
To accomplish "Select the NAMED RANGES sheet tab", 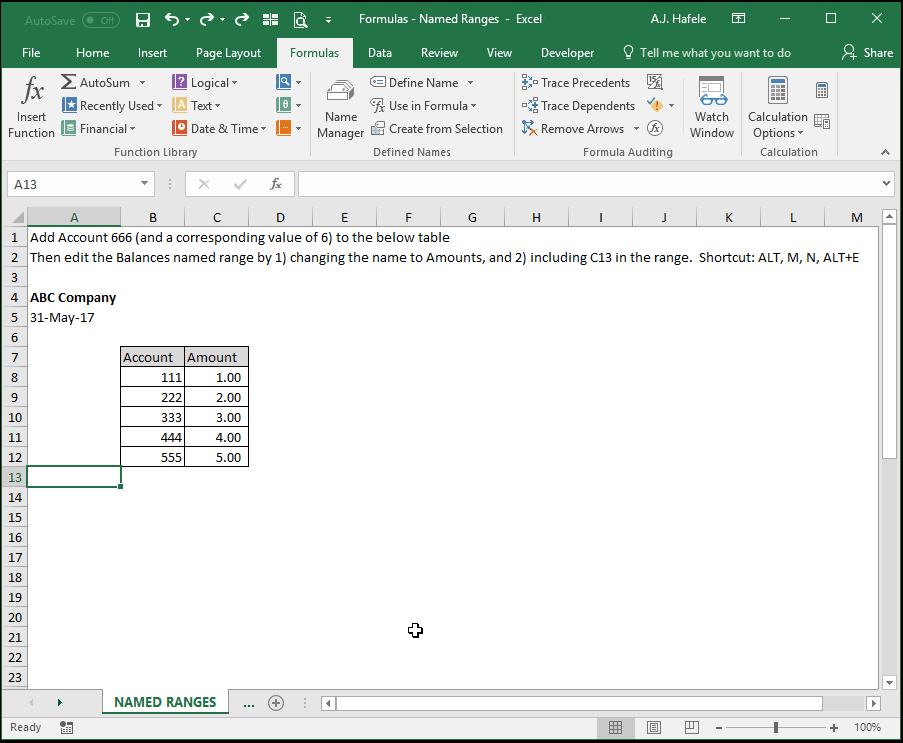I will coord(165,702).
